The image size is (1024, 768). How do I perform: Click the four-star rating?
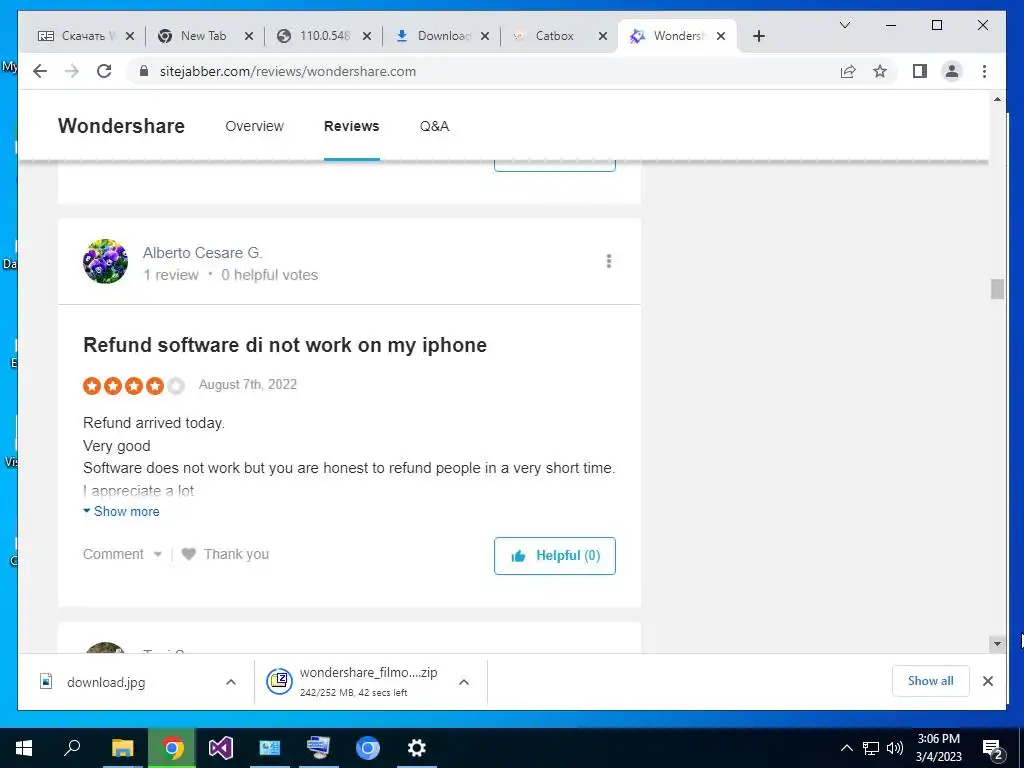click(134, 385)
